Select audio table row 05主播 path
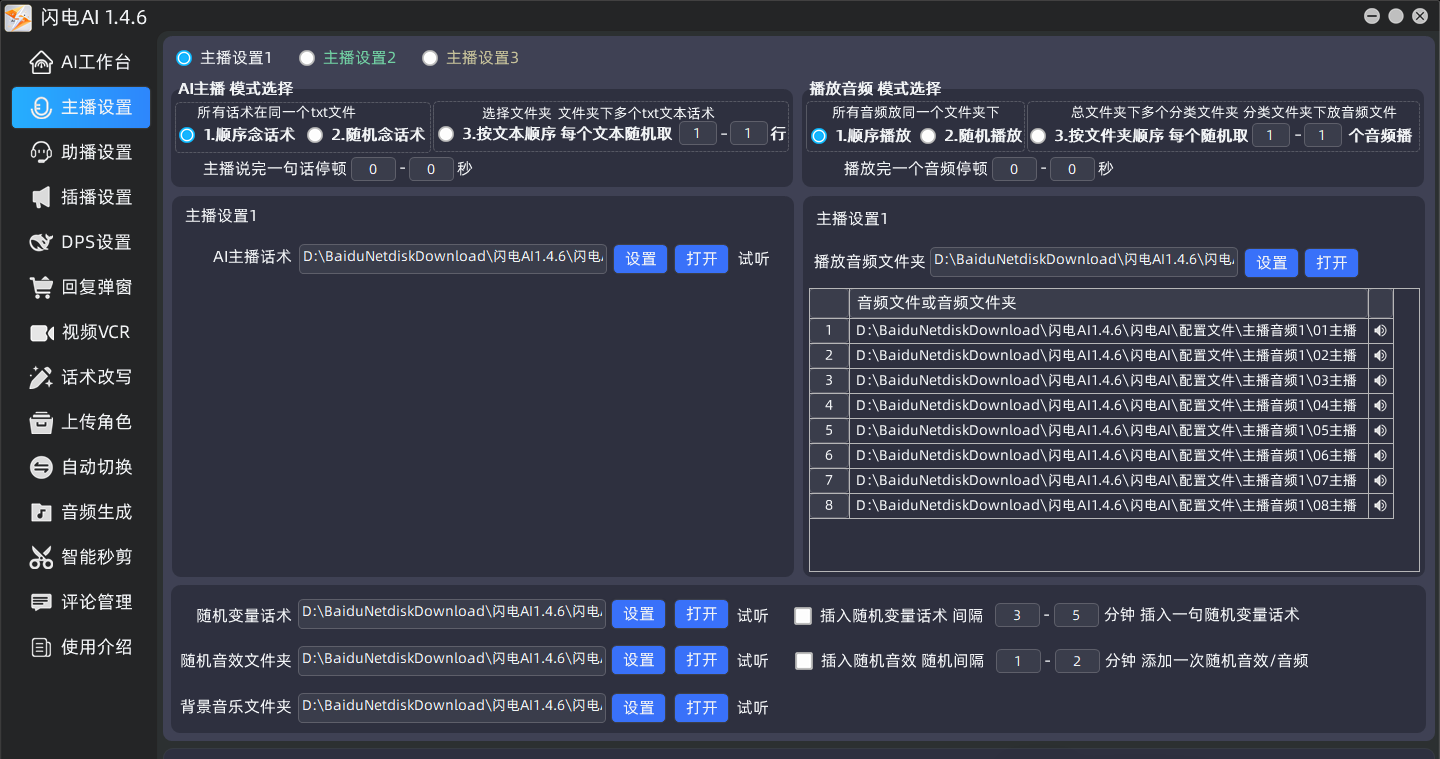Screen dimensions: 1440x759 (1108, 430)
